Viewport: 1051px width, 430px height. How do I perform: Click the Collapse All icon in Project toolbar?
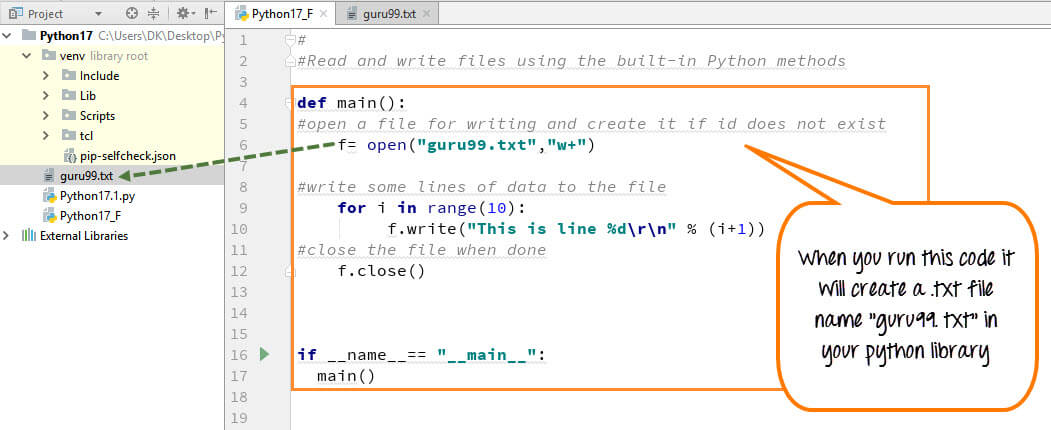pos(154,14)
